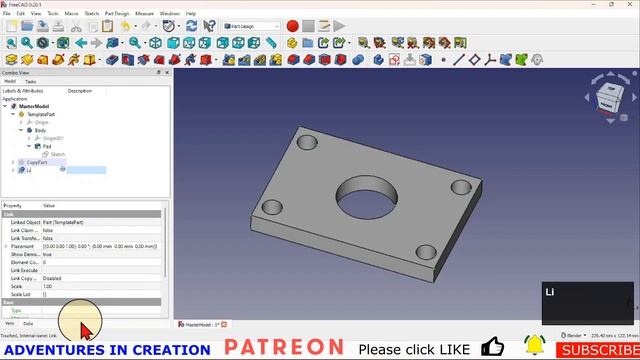Screen dimensions: 640x360
Task: Click the Measure distance ruler icon
Action: pos(271,43)
